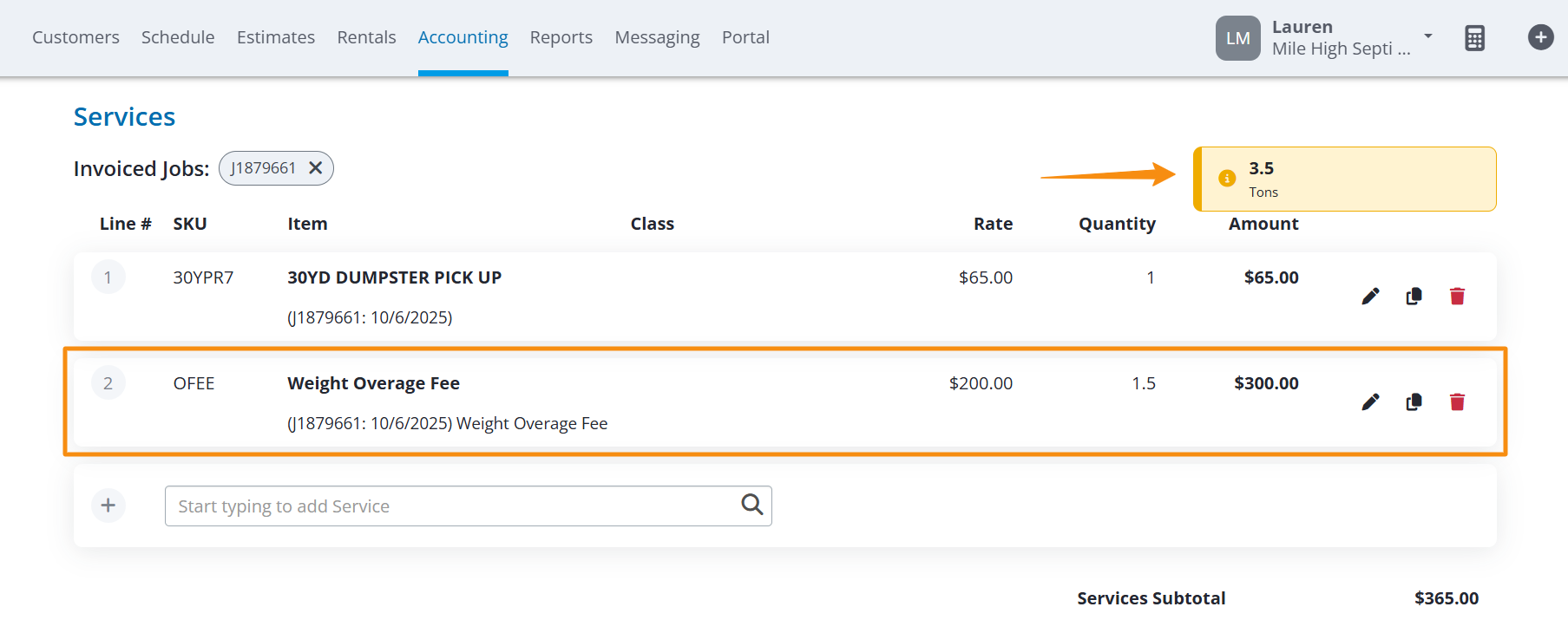Select the Accounting tab
1568x633 pixels.
point(463,37)
